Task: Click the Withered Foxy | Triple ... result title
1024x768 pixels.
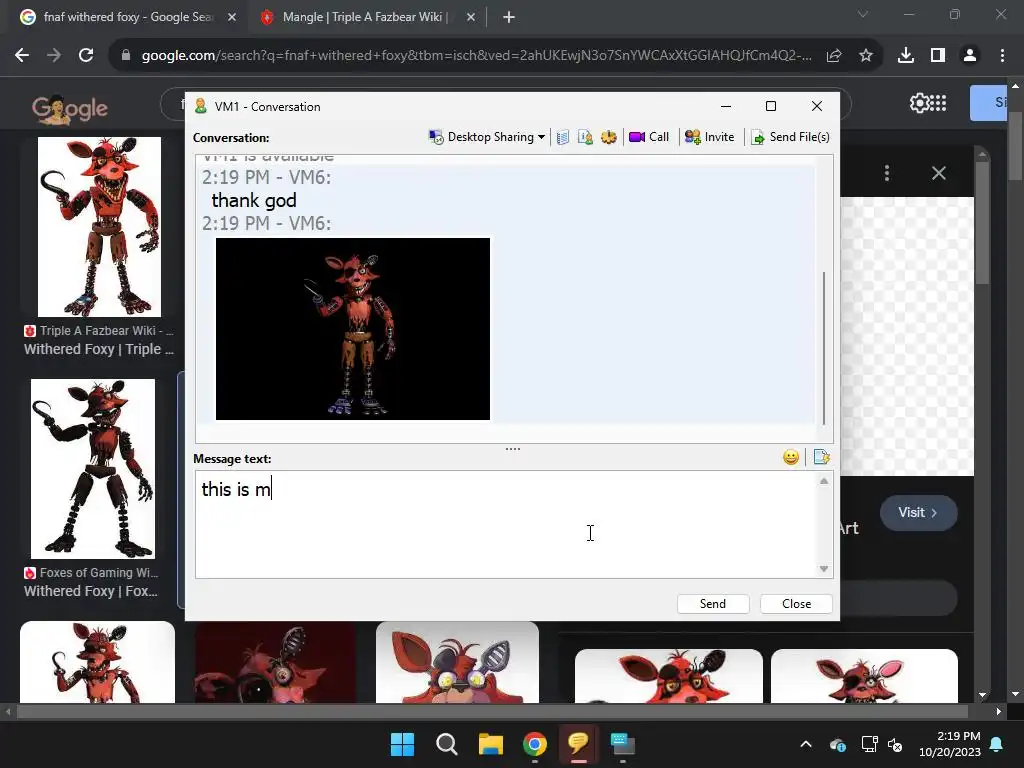Action: 99,349
